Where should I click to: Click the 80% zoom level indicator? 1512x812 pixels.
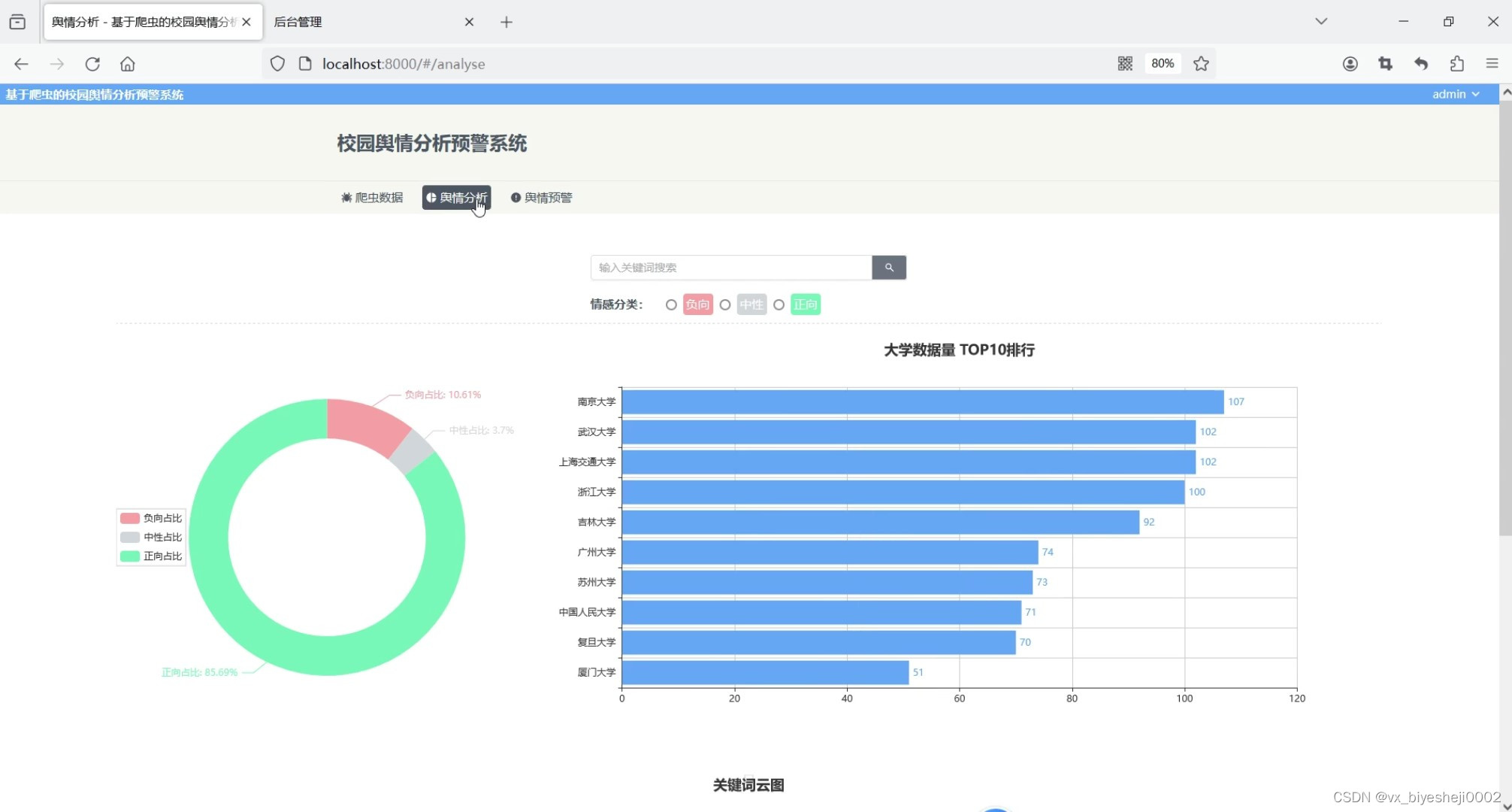coord(1162,64)
